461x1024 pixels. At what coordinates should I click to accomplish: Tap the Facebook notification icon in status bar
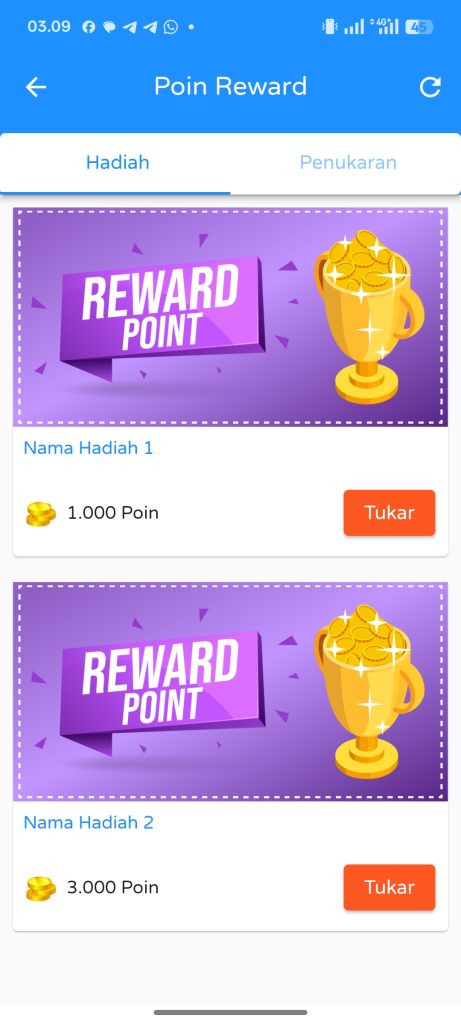pyautogui.click(x=89, y=27)
